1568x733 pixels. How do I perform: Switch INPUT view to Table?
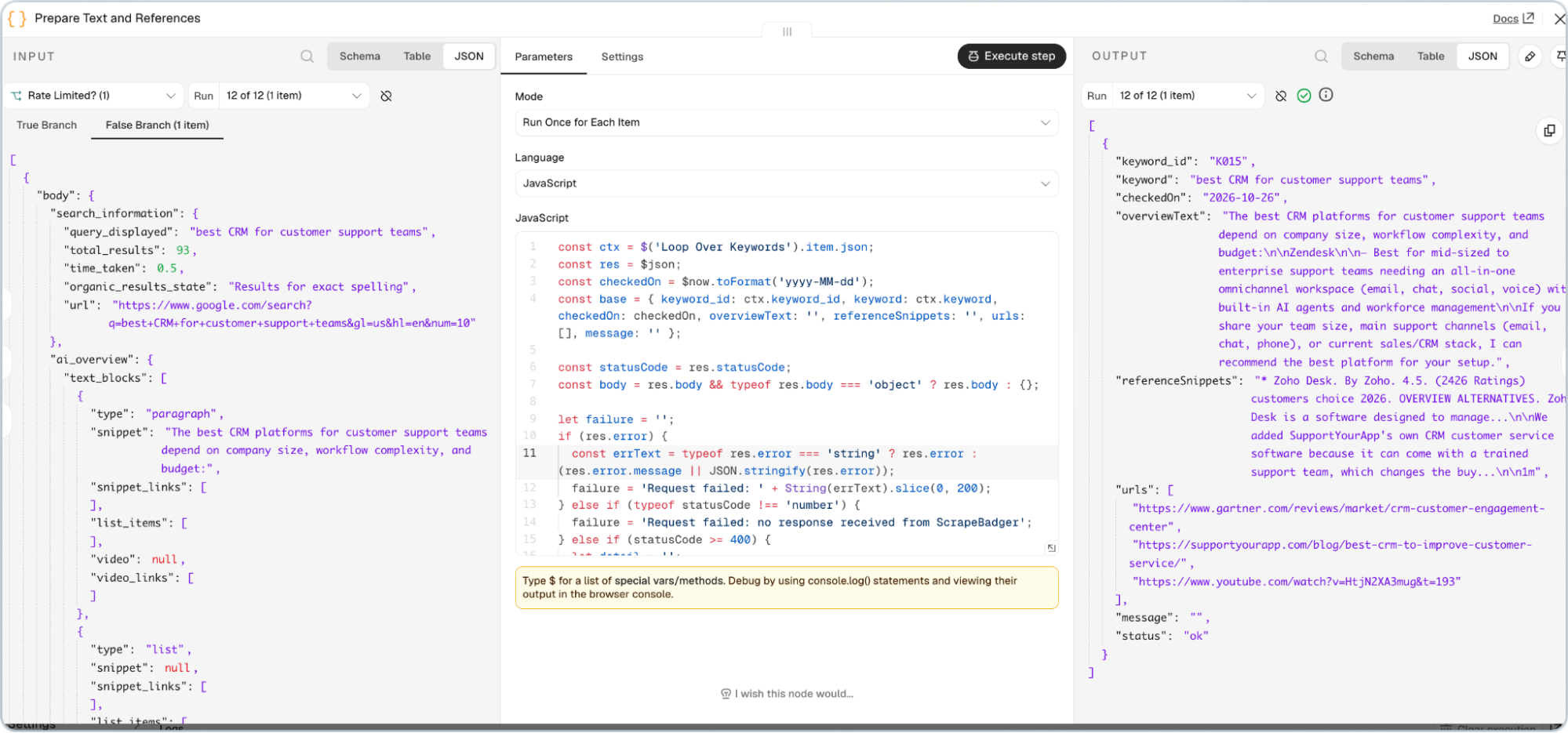click(x=417, y=56)
